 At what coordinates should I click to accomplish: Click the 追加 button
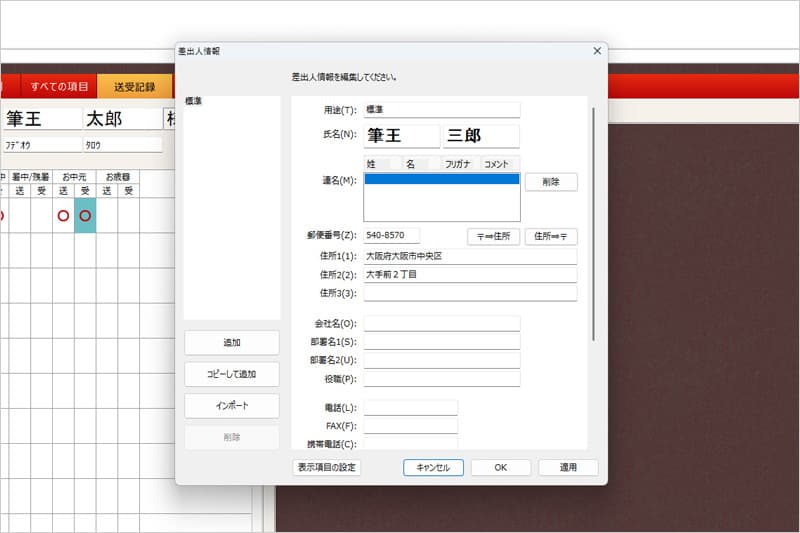pos(232,343)
